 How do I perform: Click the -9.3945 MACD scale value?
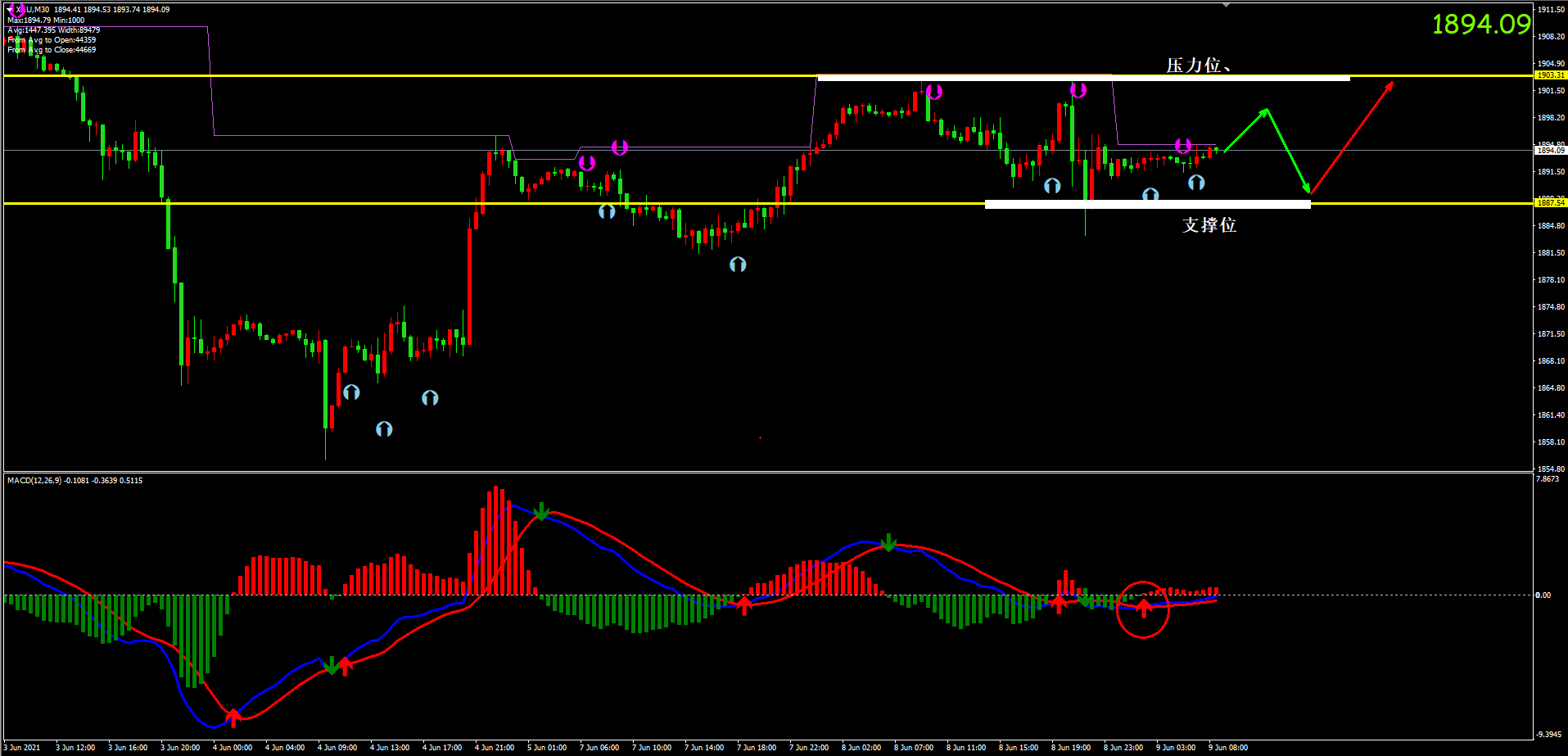pyautogui.click(x=1548, y=735)
